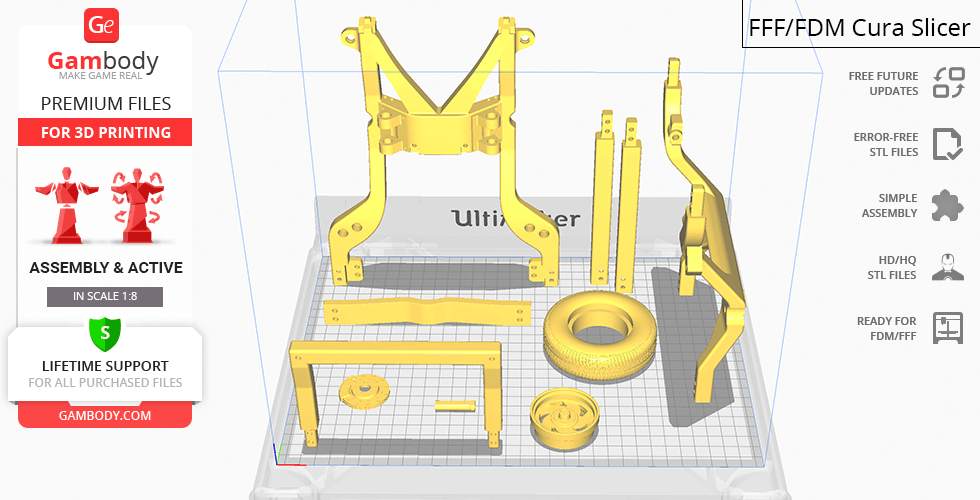Click the green Lifetime Support shield icon
This screenshot has height=500, width=980.
[x=104, y=332]
